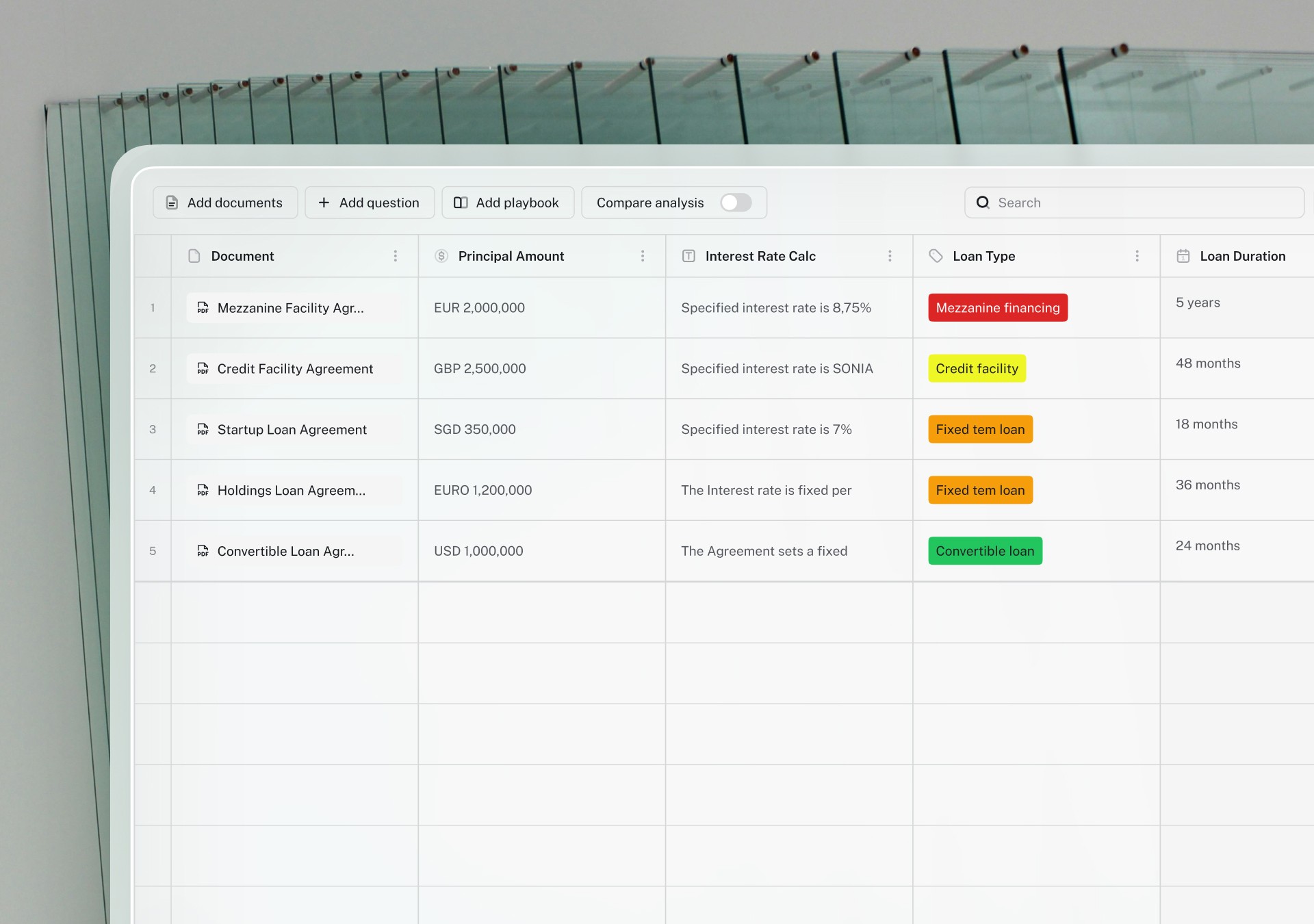This screenshot has width=1314, height=924.
Task: Click the PDF icon for Startup Loan Agreement
Action: (203, 429)
